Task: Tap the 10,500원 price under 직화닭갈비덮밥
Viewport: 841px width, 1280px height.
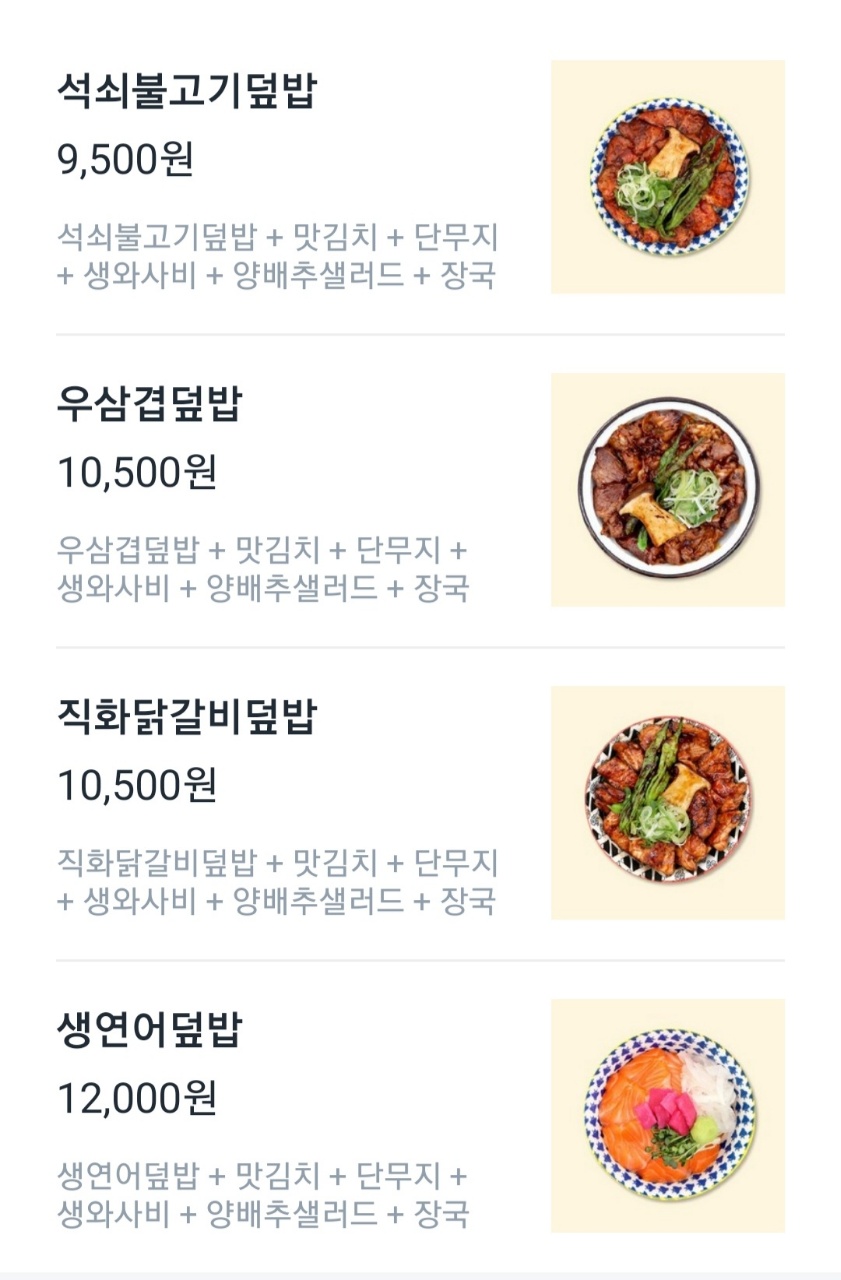Action: (x=137, y=786)
